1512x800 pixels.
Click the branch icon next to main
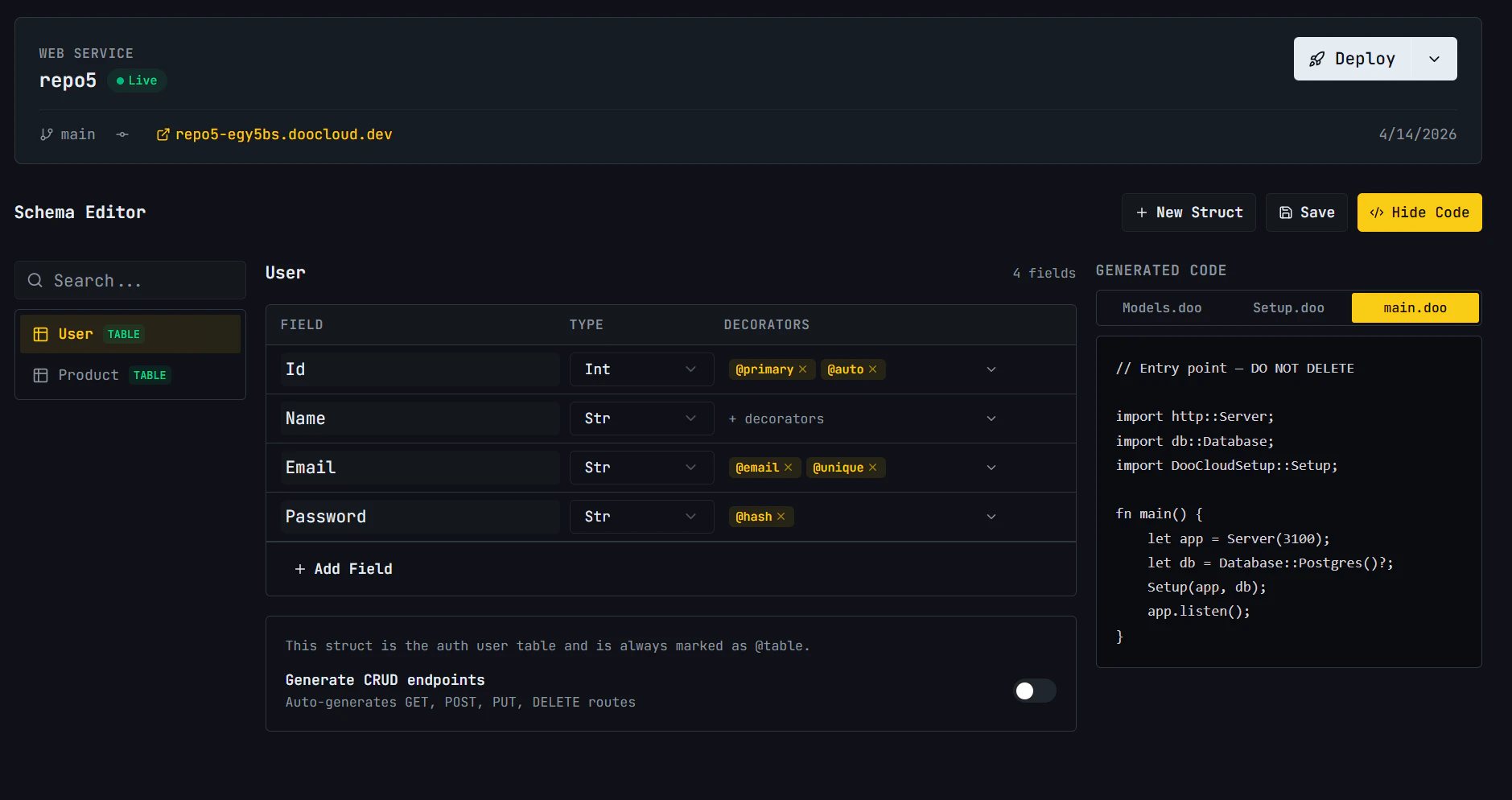47,134
